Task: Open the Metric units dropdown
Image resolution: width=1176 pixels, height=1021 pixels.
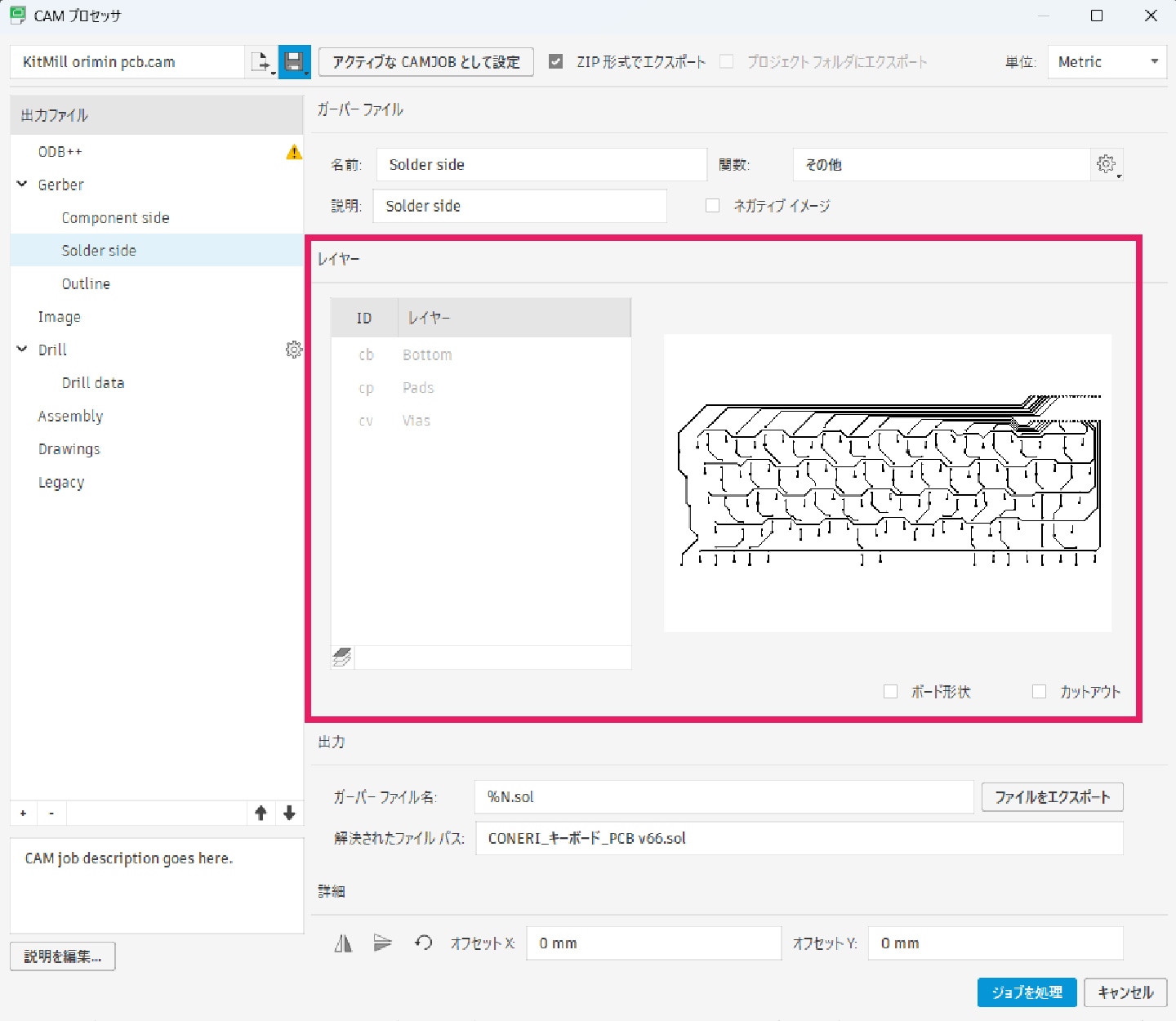Action: click(x=1107, y=62)
